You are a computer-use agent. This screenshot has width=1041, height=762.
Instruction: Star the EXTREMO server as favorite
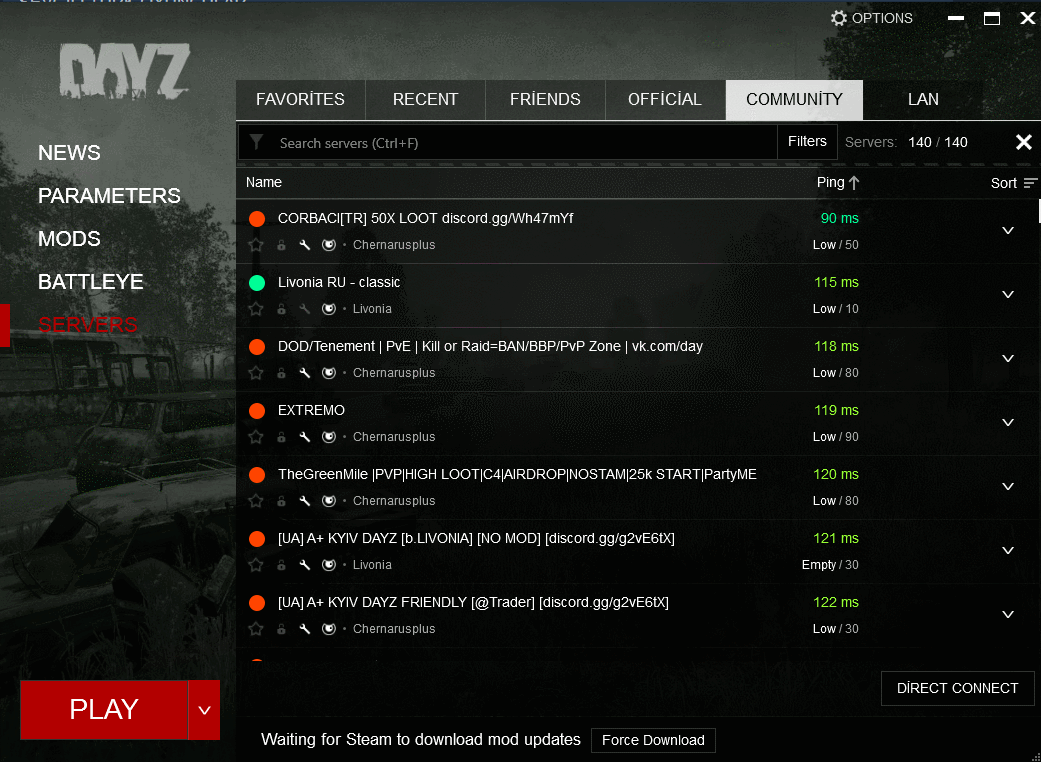click(x=256, y=437)
